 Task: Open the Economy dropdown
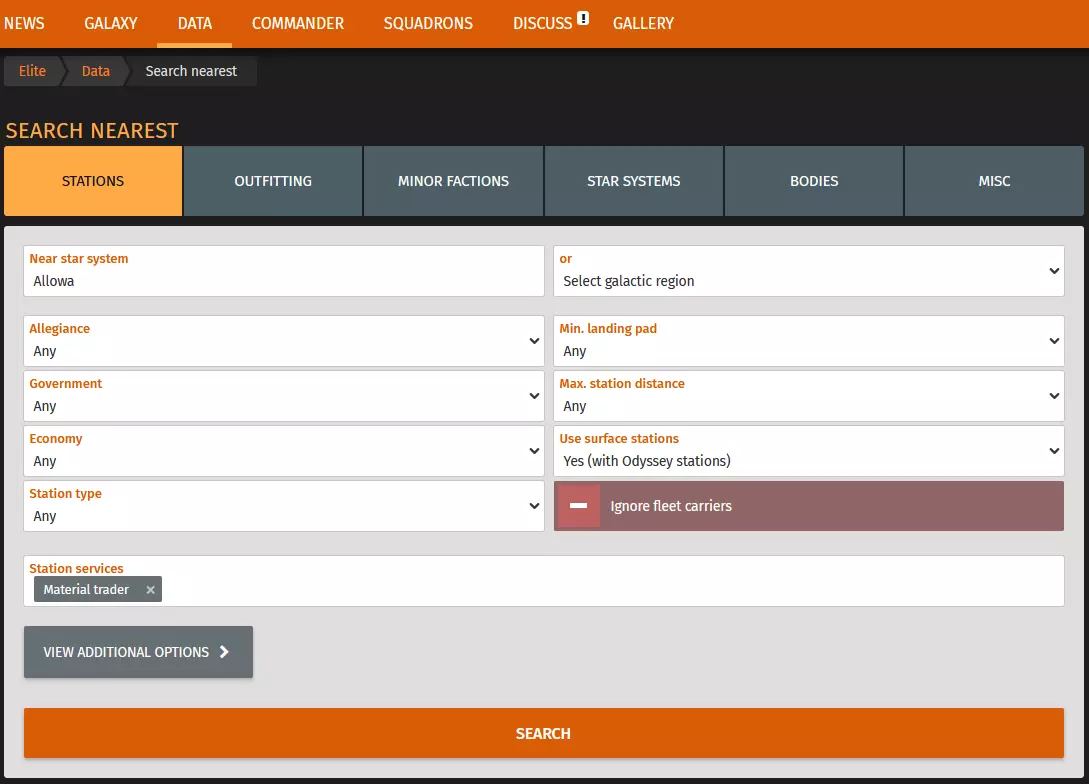284,451
